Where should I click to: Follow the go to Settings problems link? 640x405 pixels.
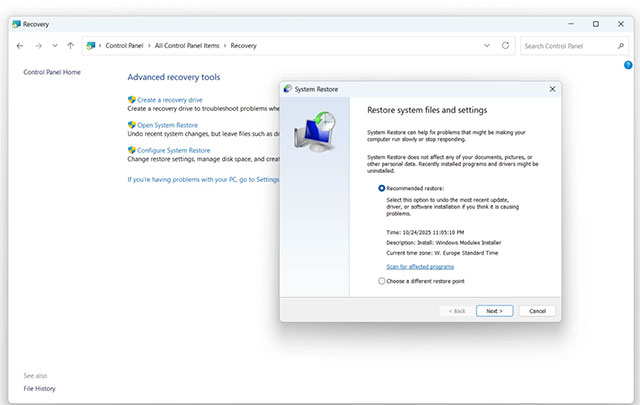point(203,180)
